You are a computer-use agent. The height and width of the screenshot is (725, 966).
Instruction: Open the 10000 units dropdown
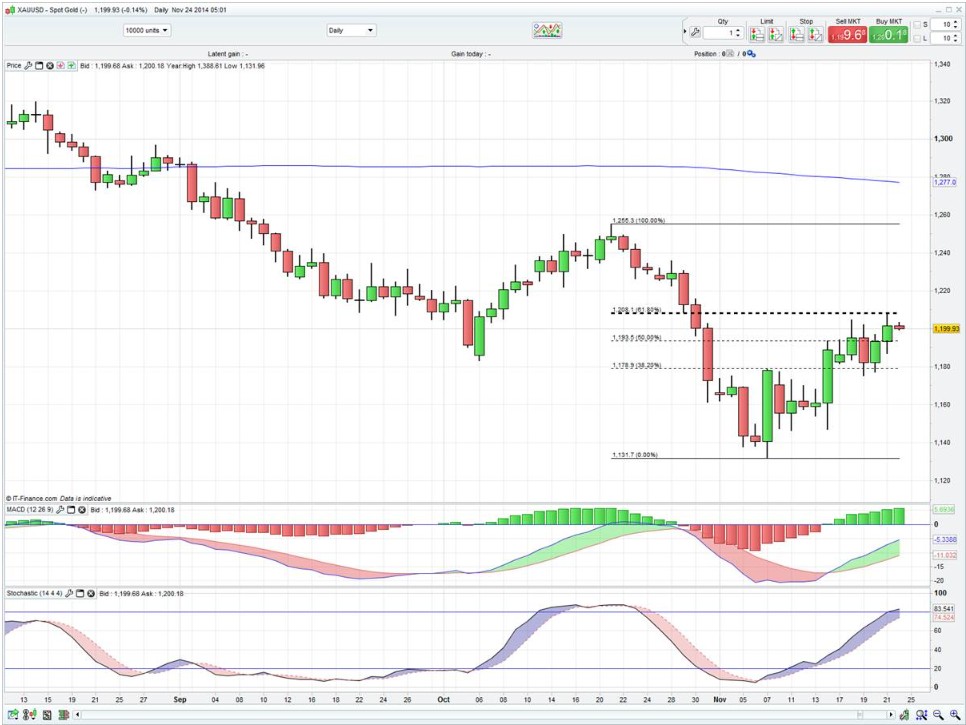[x=147, y=30]
